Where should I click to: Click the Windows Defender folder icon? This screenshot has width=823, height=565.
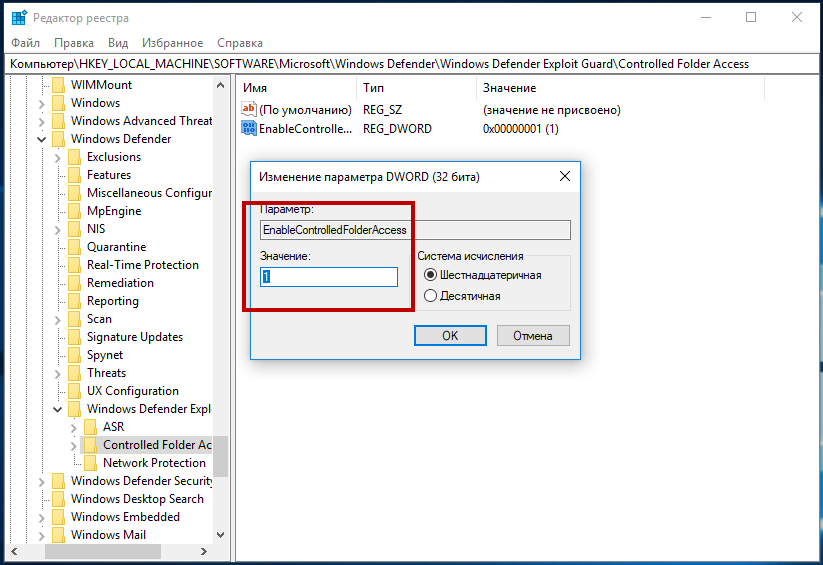click(x=59, y=139)
